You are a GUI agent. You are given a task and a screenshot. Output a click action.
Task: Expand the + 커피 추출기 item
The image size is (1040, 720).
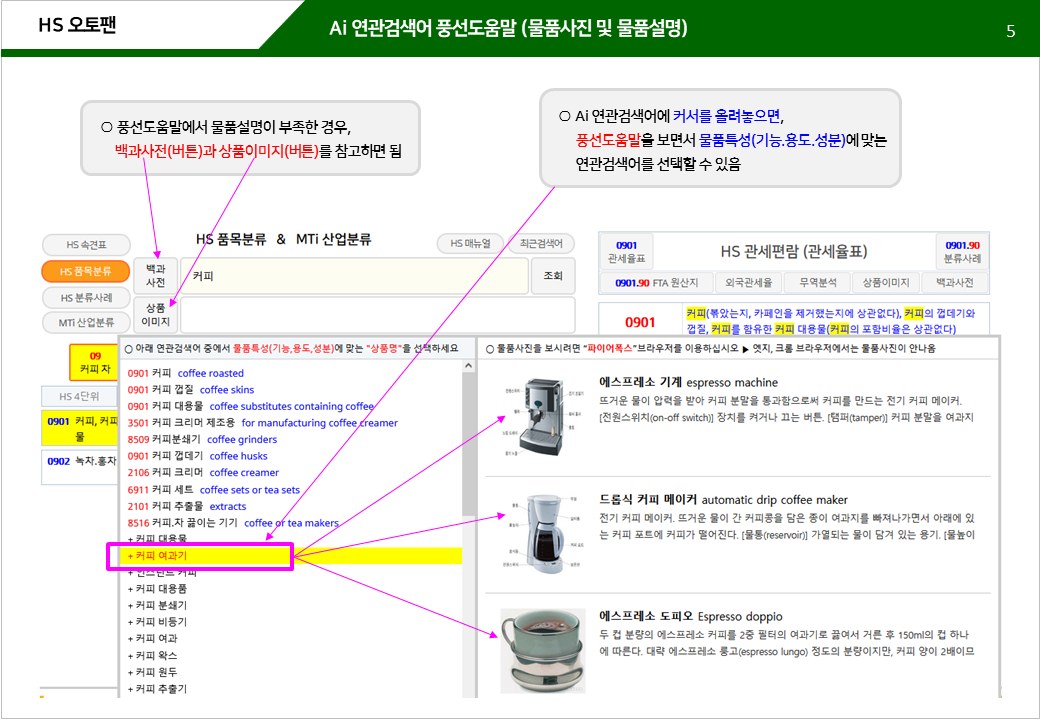[157, 689]
